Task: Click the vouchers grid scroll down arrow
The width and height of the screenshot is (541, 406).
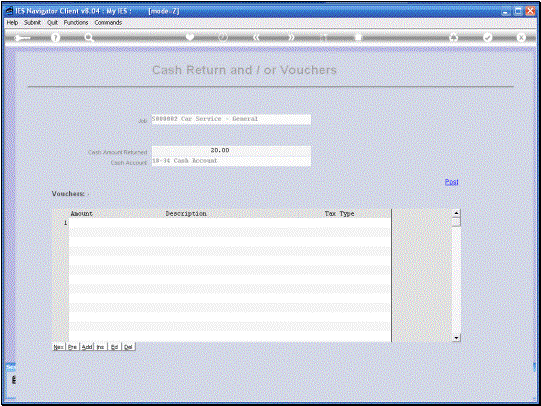Action: (x=456, y=338)
